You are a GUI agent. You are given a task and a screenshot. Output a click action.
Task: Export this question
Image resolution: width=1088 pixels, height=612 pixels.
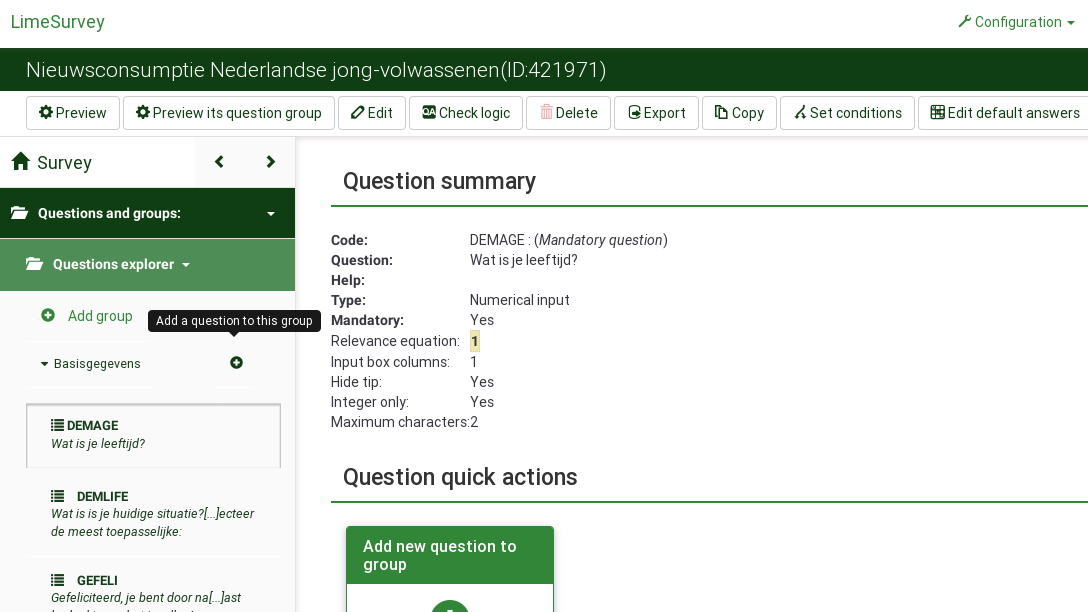tap(657, 113)
